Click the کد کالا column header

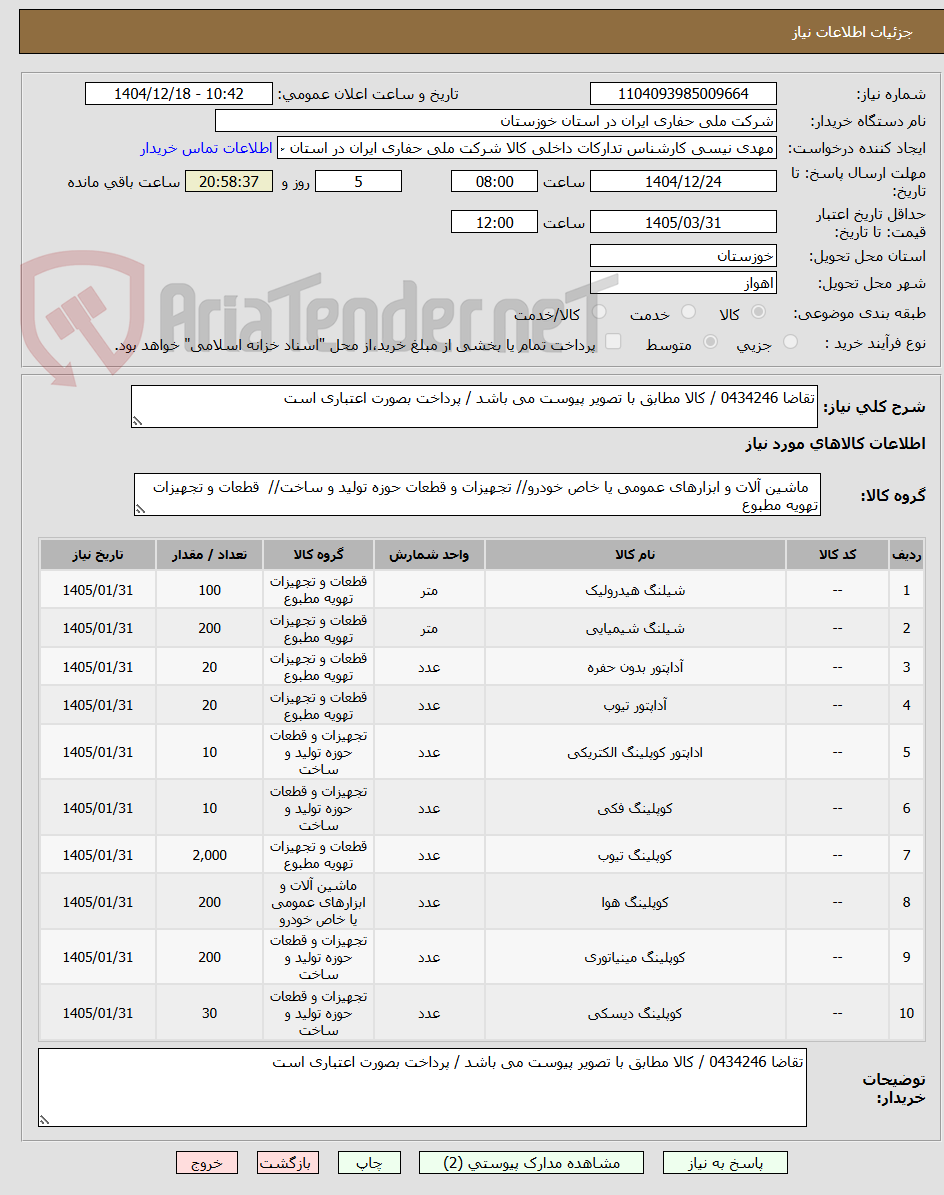click(x=837, y=555)
